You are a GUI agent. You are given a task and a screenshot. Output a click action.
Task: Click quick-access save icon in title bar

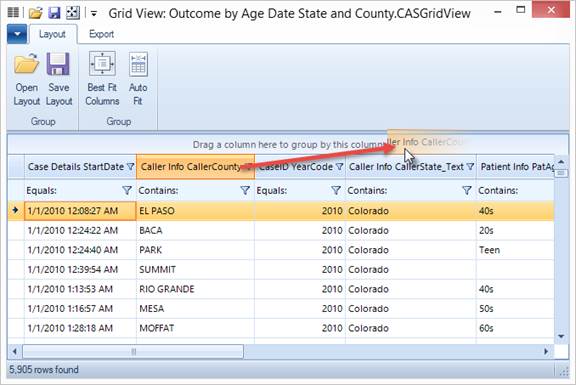(x=54, y=13)
